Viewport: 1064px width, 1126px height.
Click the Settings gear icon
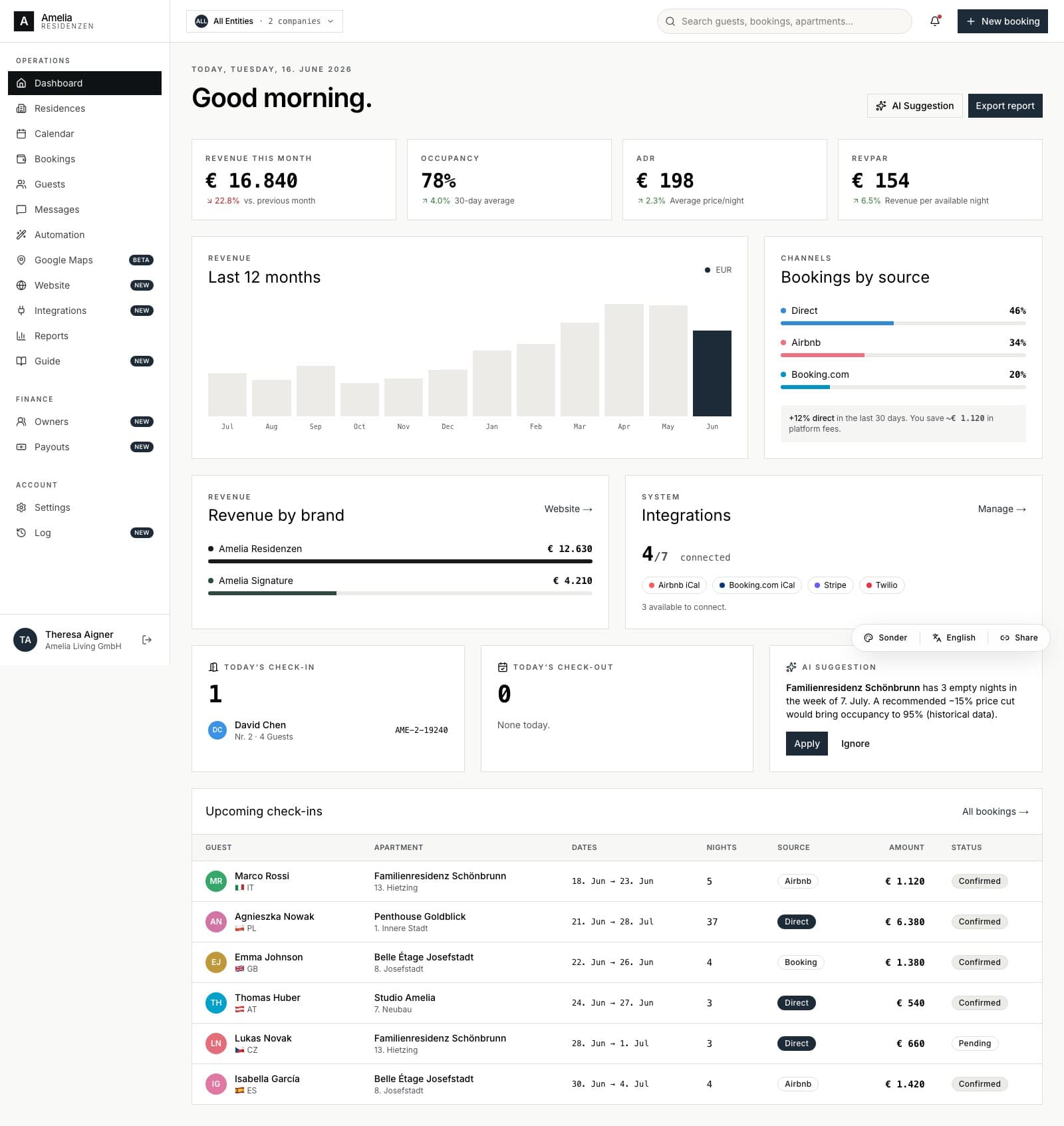pos(21,507)
